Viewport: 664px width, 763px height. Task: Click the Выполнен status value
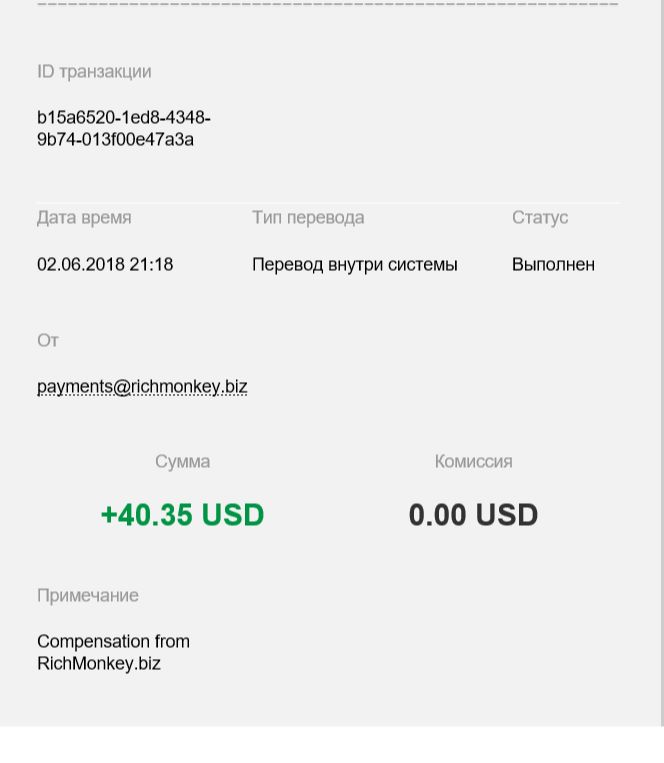click(553, 265)
